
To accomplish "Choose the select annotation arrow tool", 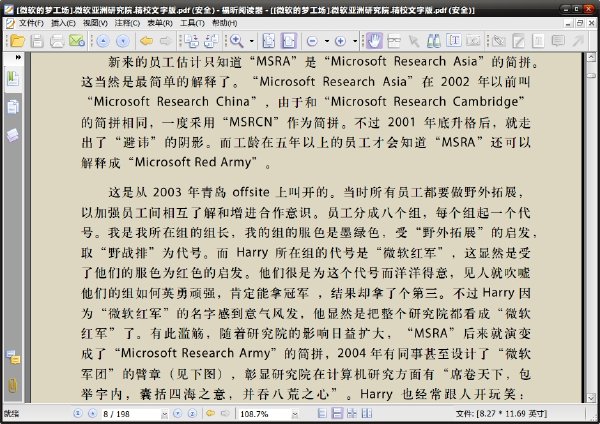I will 414,41.
